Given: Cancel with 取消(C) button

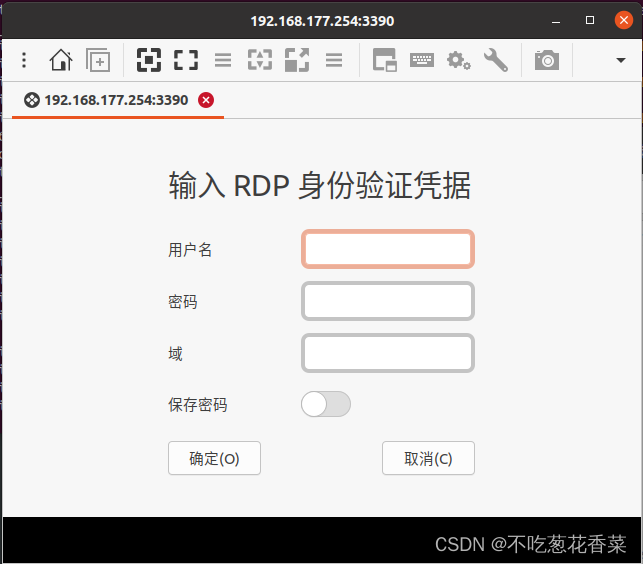Looking at the screenshot, I should point(428,458).
